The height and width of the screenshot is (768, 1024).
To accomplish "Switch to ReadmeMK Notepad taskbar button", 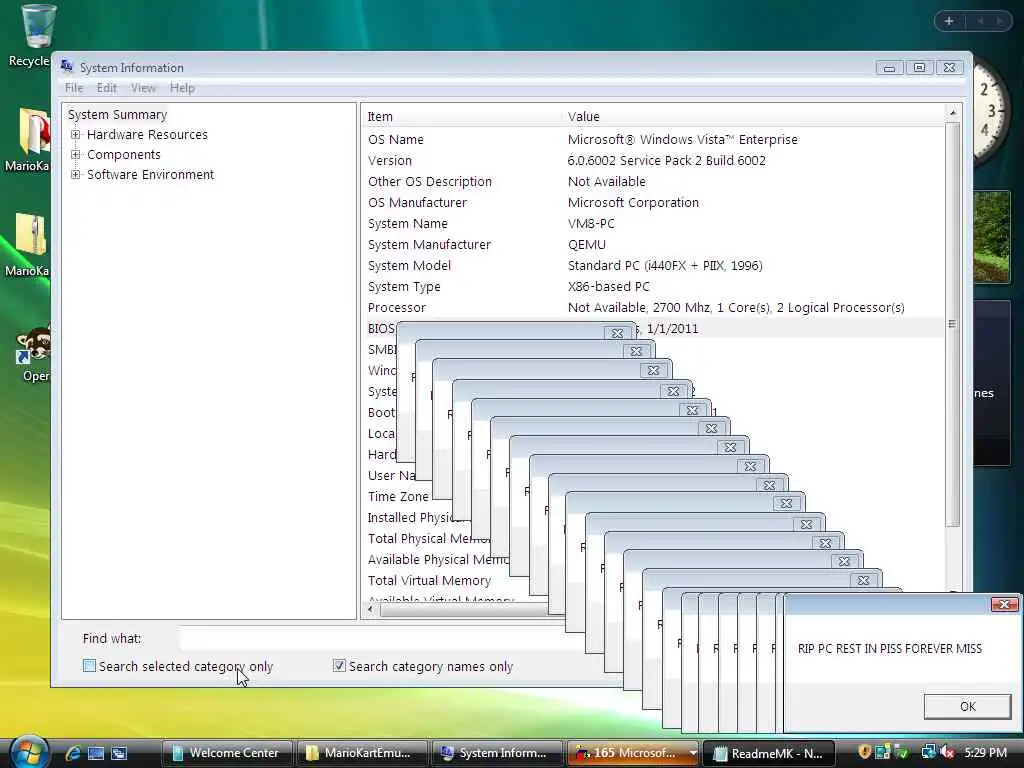I will 769,753.
